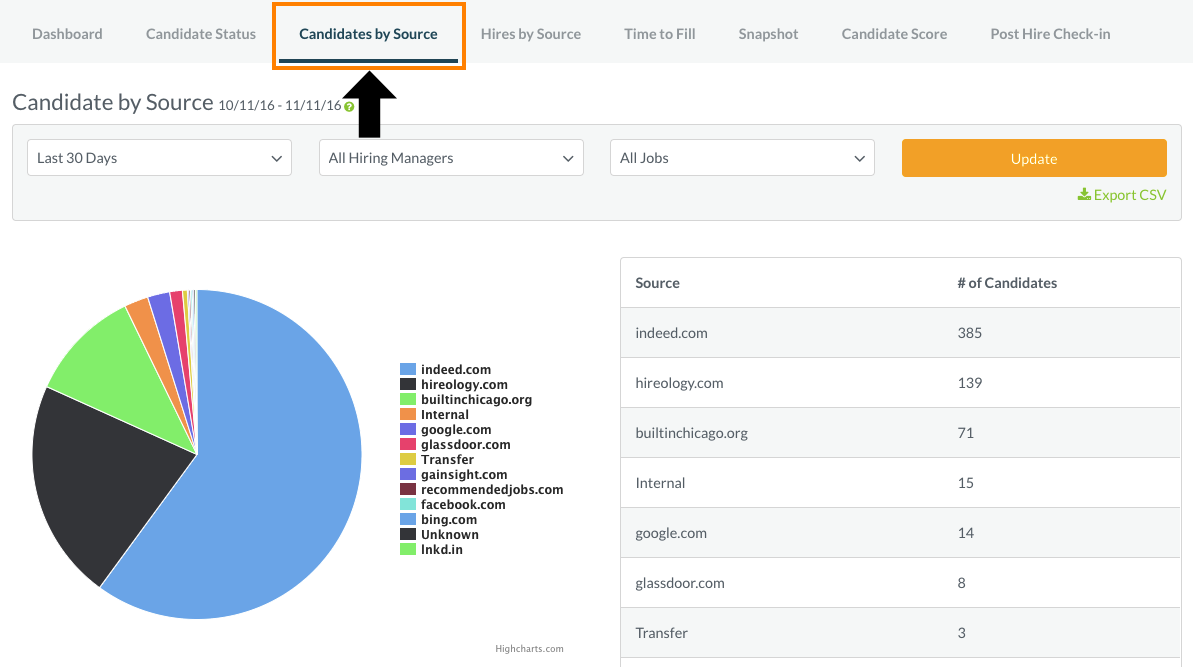
Task: Click glassdoor.com legend label
Action: 466,444
